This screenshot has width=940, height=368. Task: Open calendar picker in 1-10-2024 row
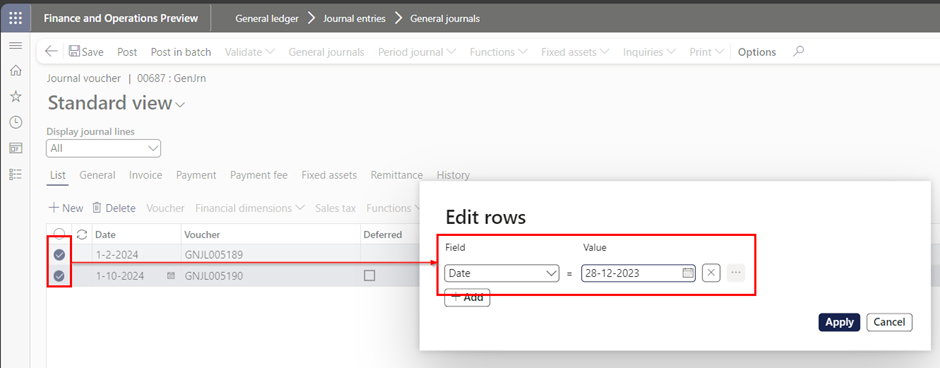coord(171,276)
